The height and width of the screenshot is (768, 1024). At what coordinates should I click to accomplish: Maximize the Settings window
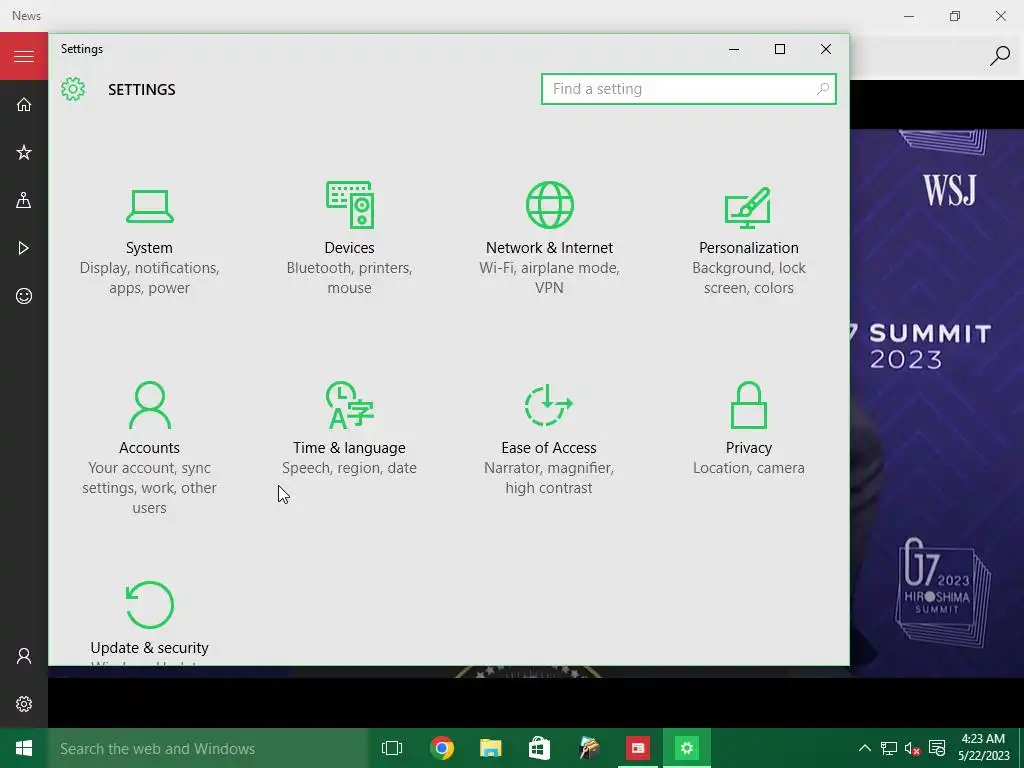(780, 49)
